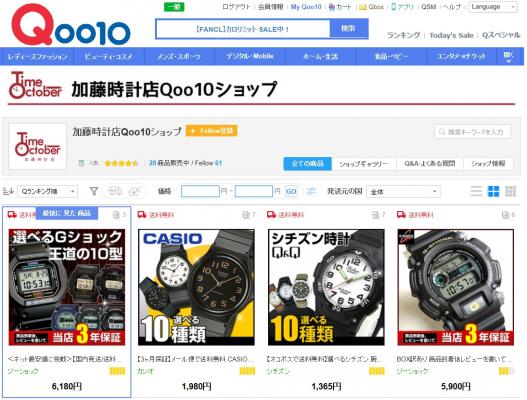527x400 pixels.
Task: Open the CASIO 10種類 watch thumbnail
Action: pos(196,287)
